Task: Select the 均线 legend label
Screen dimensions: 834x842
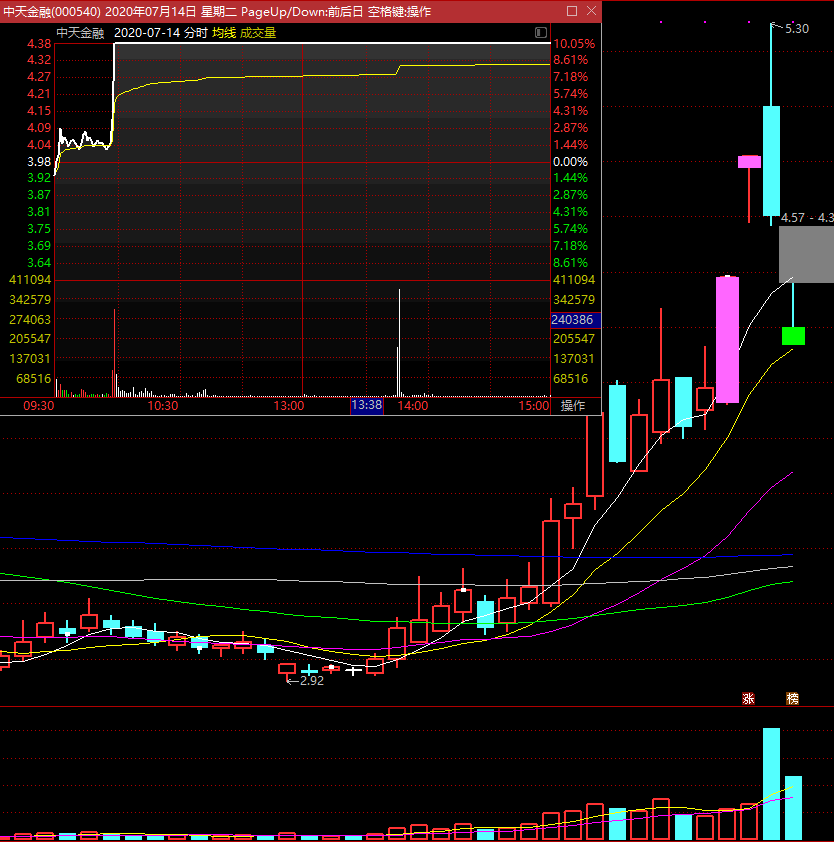Action: click(223, 33)
